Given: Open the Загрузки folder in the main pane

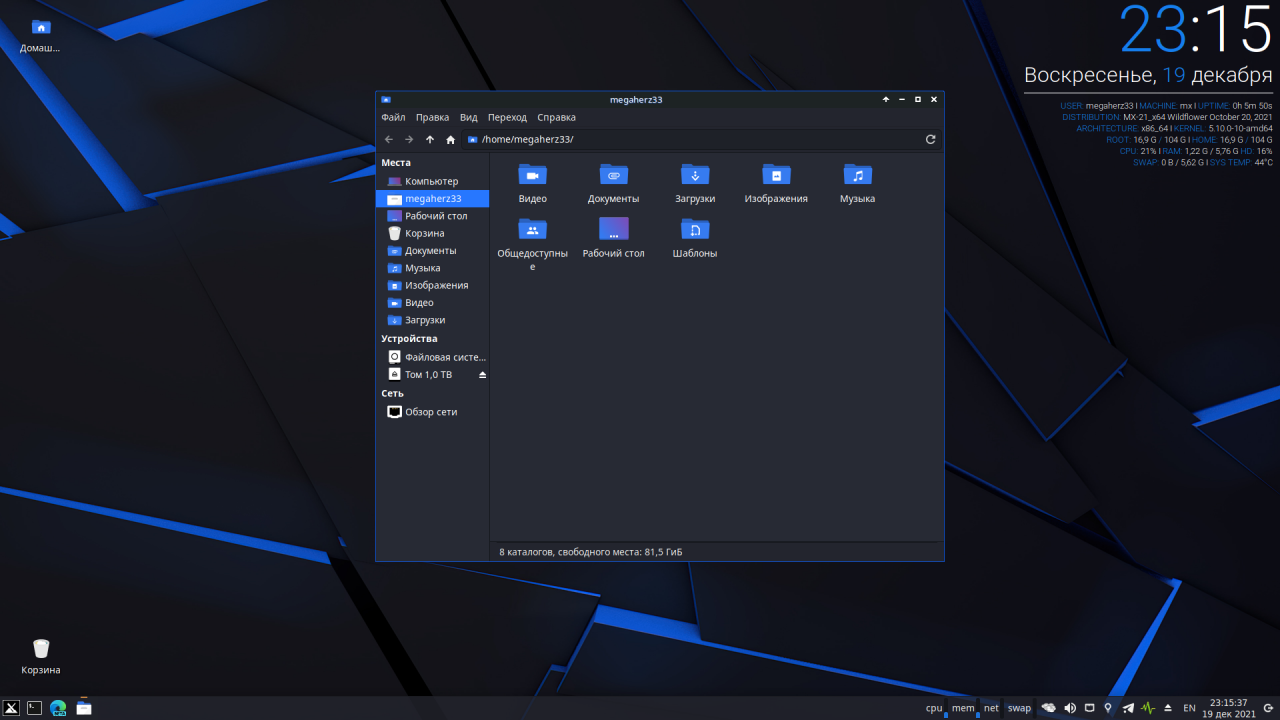Looking at the screenshot, I should (695, 183).
